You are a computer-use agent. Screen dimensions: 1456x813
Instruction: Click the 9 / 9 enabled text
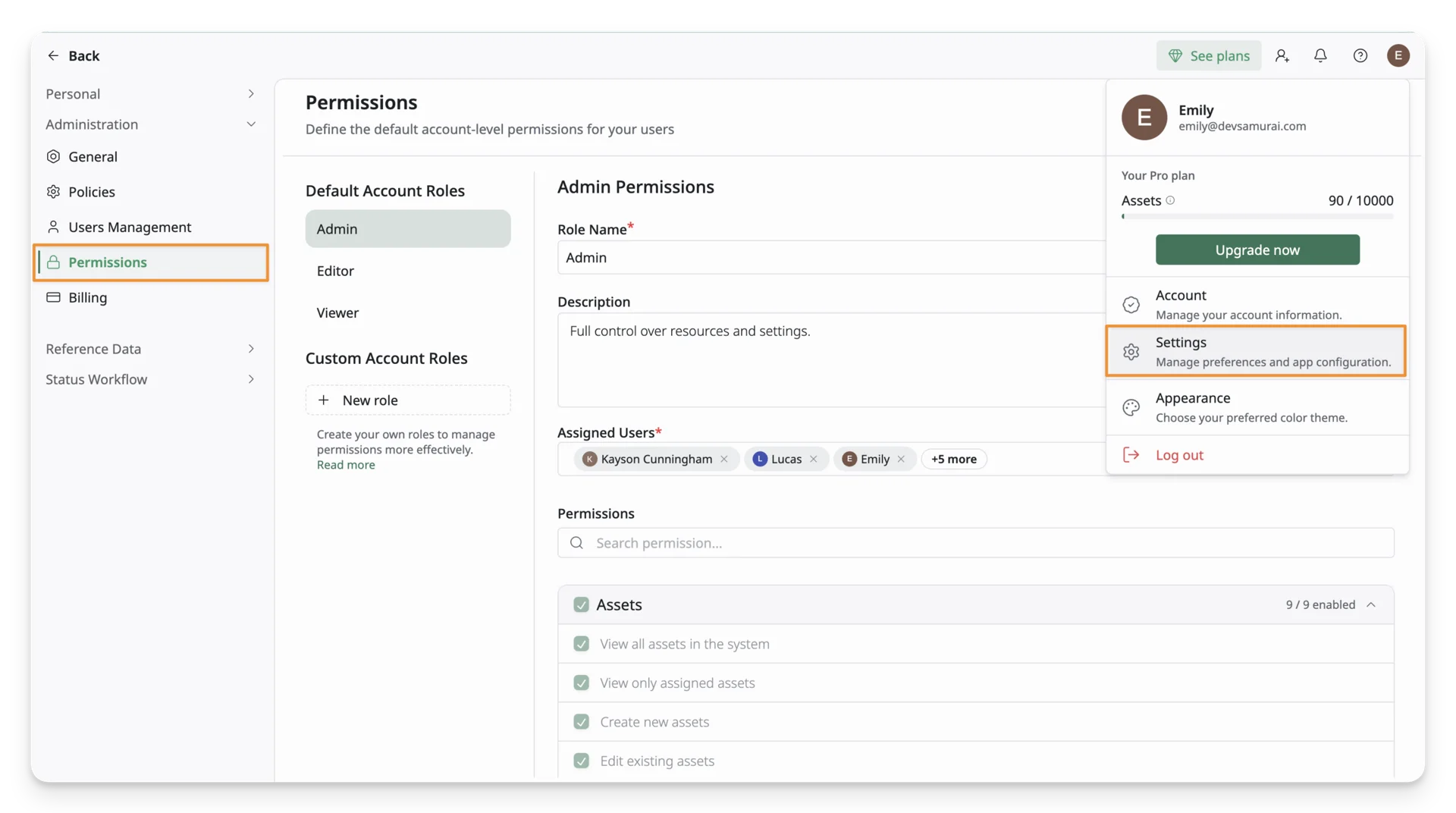pos(1320,604)
